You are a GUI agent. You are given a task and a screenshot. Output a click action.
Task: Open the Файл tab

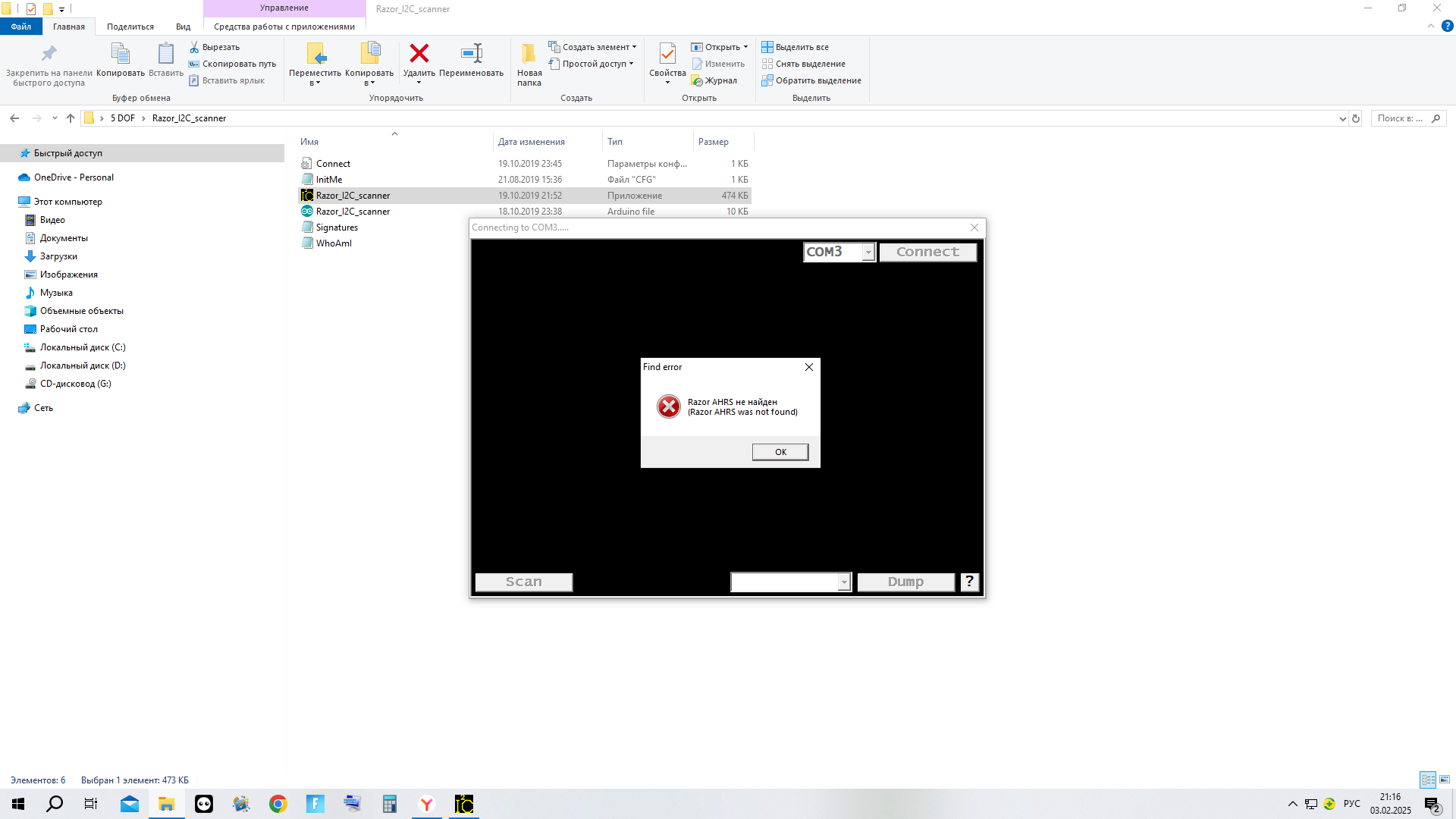point(21,27)
